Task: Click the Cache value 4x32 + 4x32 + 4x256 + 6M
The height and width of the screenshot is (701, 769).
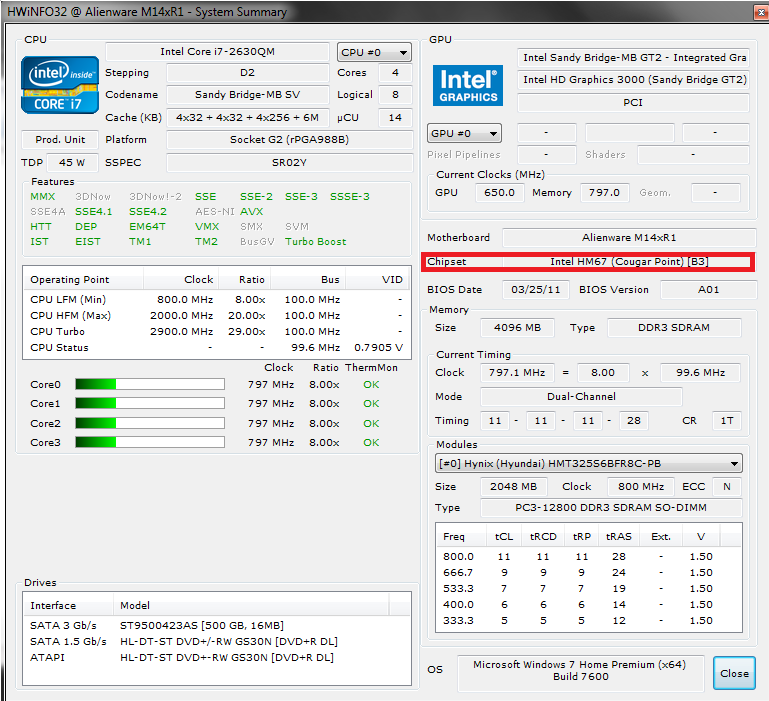Action: click(x=248, y=118)
